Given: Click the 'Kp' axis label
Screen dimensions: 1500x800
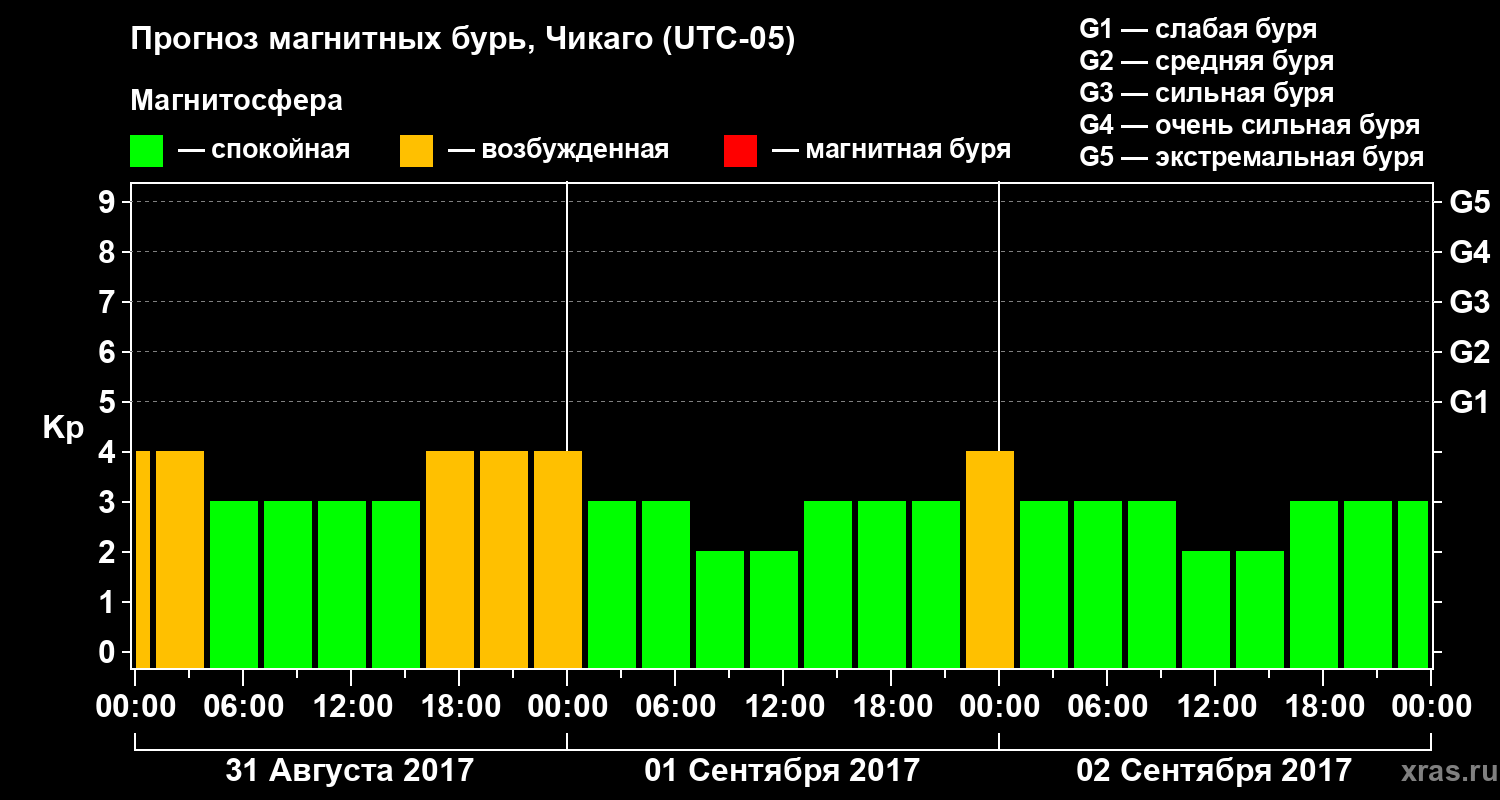Looking at the screenshot, I should point(63,428).
